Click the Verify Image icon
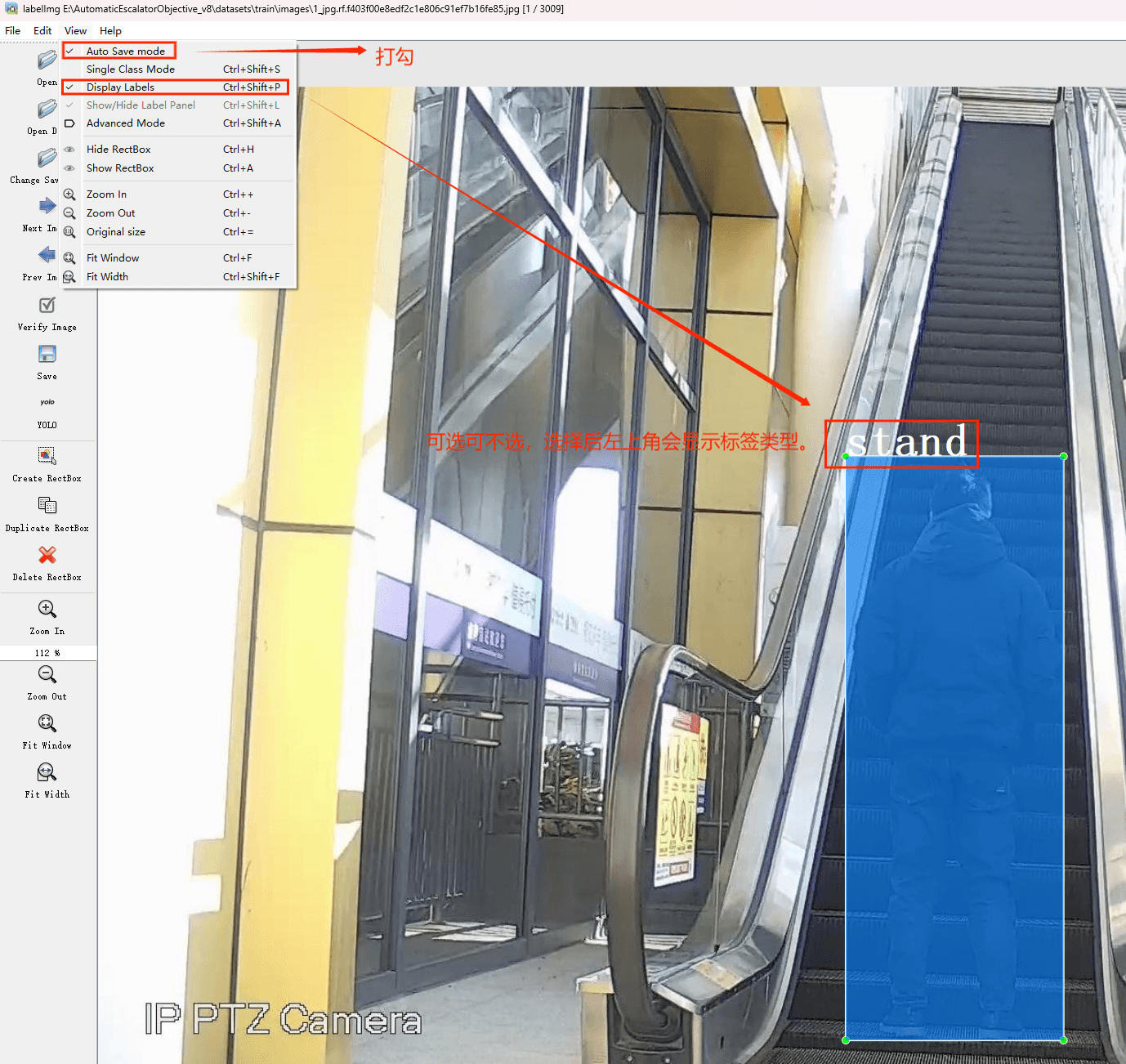The height and width of the screenshot is (1064, 1126). [x=47, y=306]
